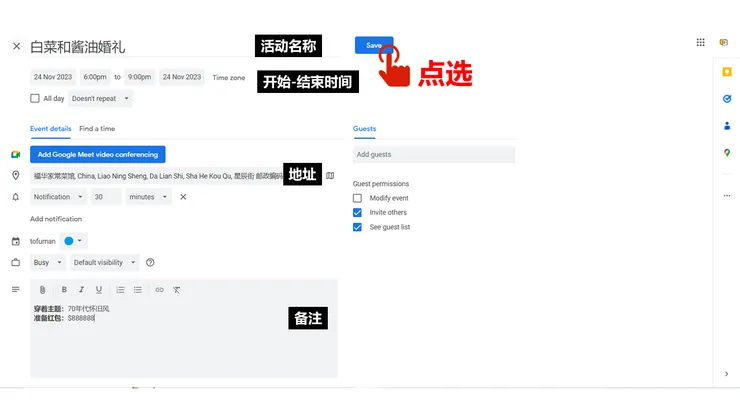Switch to the Find a time tab
Viewport: 740px width, 416px height.
pos(97,128)
